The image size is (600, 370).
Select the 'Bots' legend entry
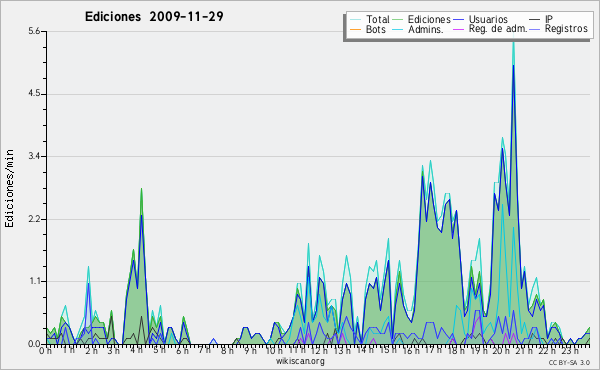[375, 29]
